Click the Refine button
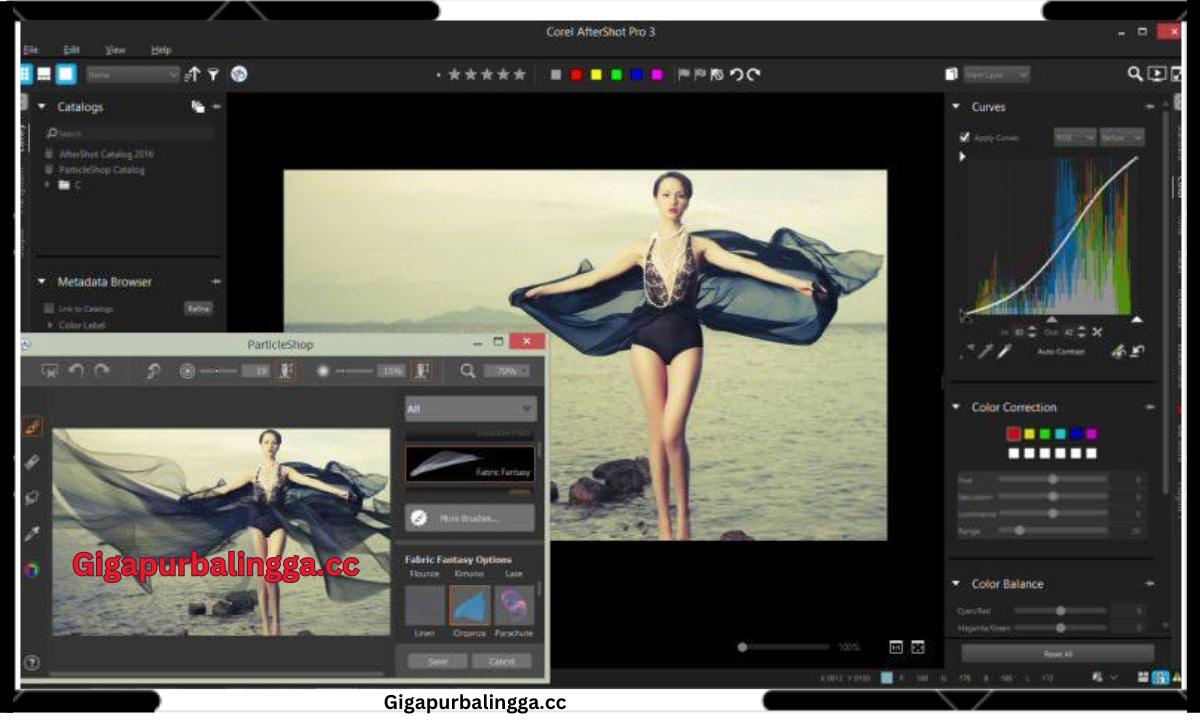 pyautogui.click(x=198, y=309)
